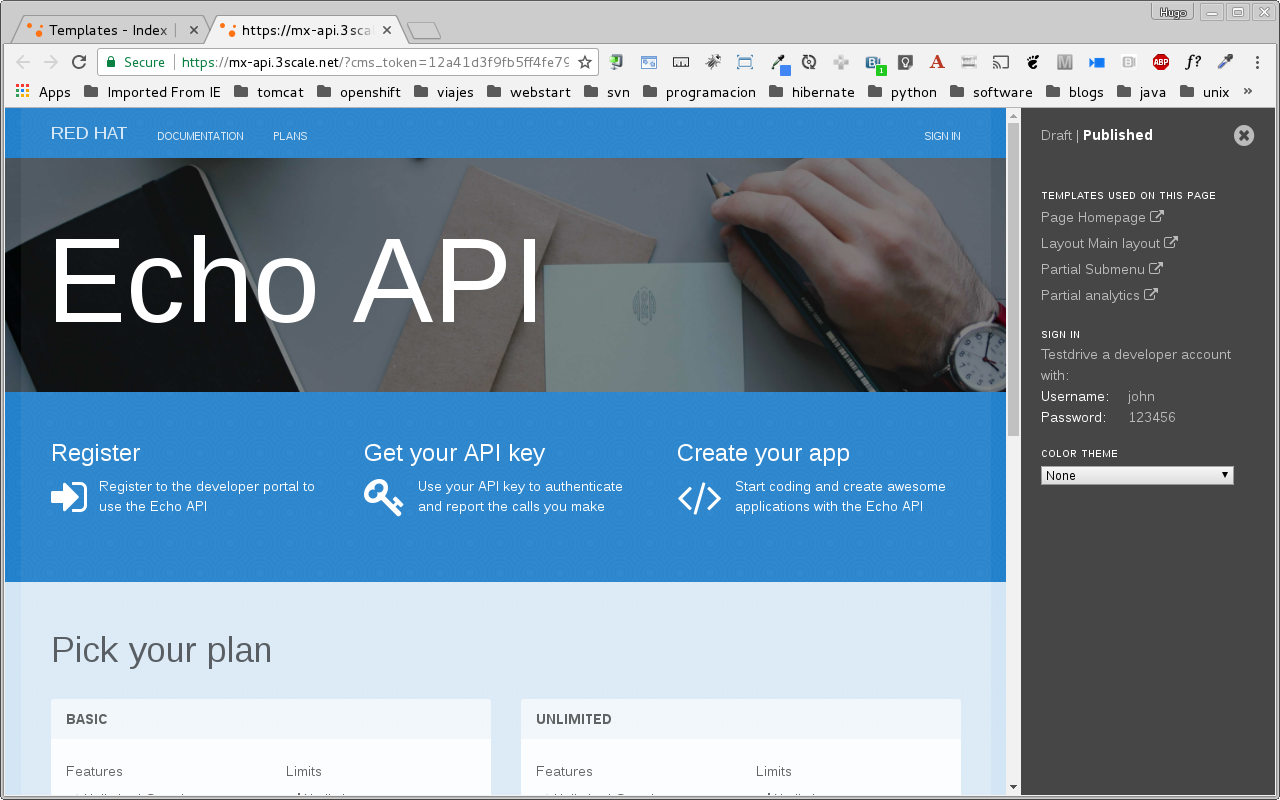Open Layout Main layout template link

[1109, 243]
